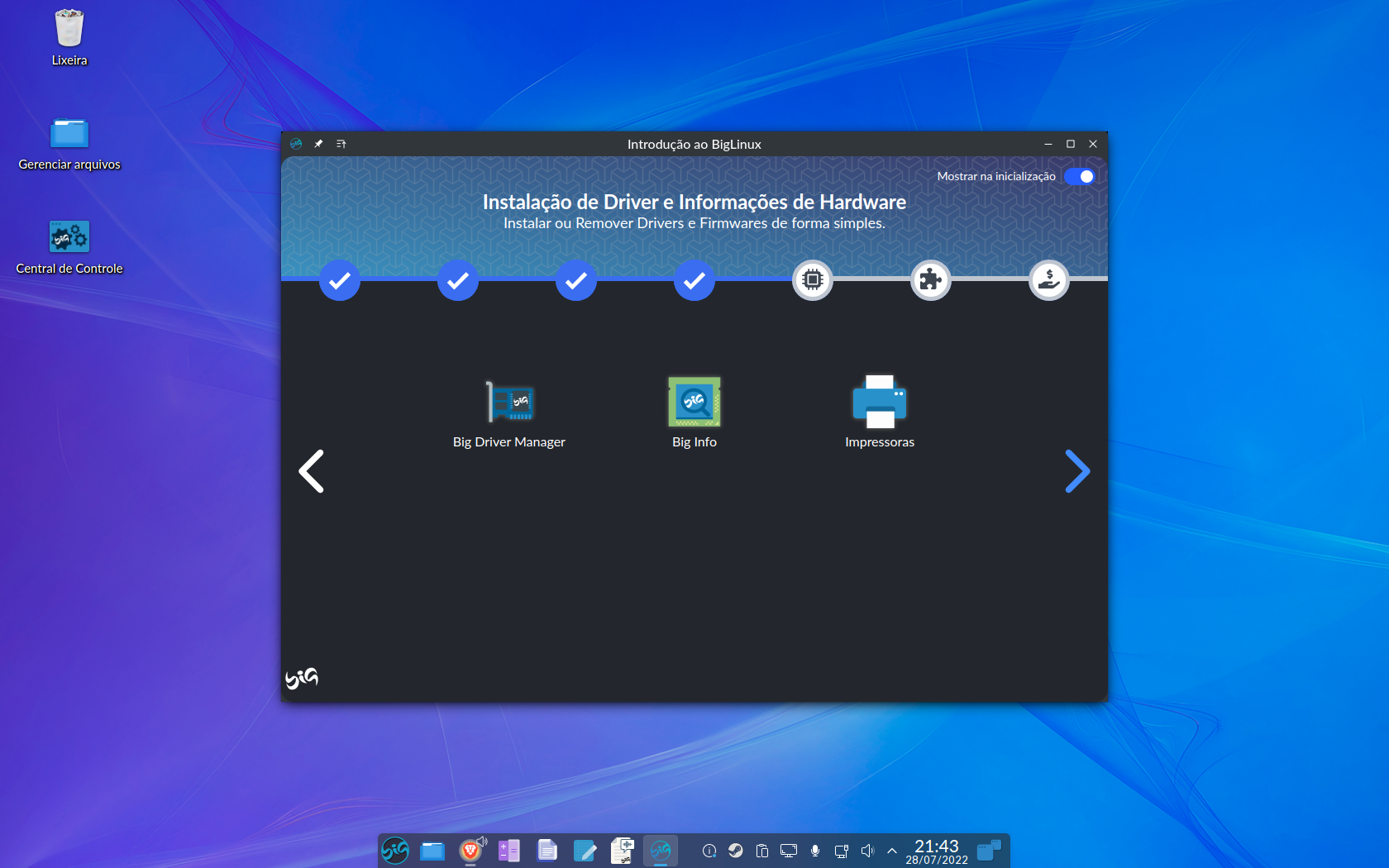Click the keep-above lines icon in titlebar
The image size is (1389, 868).
coord(341,144)
